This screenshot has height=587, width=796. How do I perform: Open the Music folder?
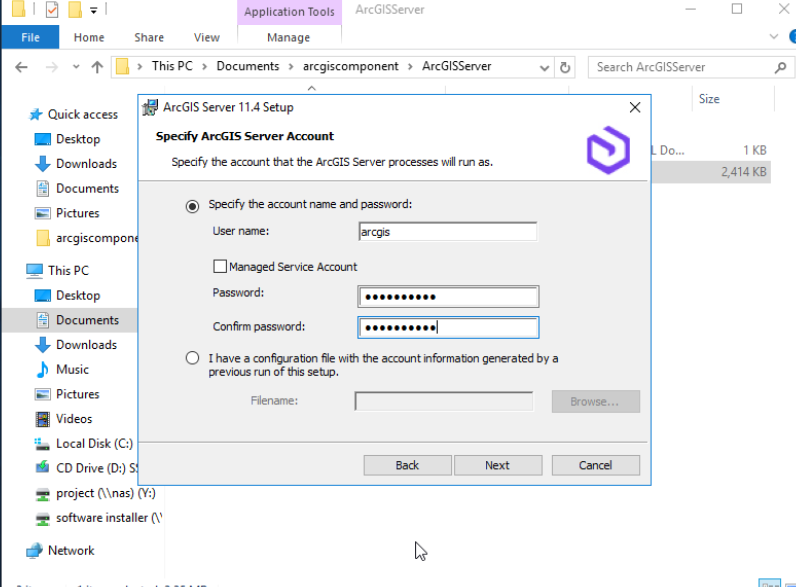[72, 369]
